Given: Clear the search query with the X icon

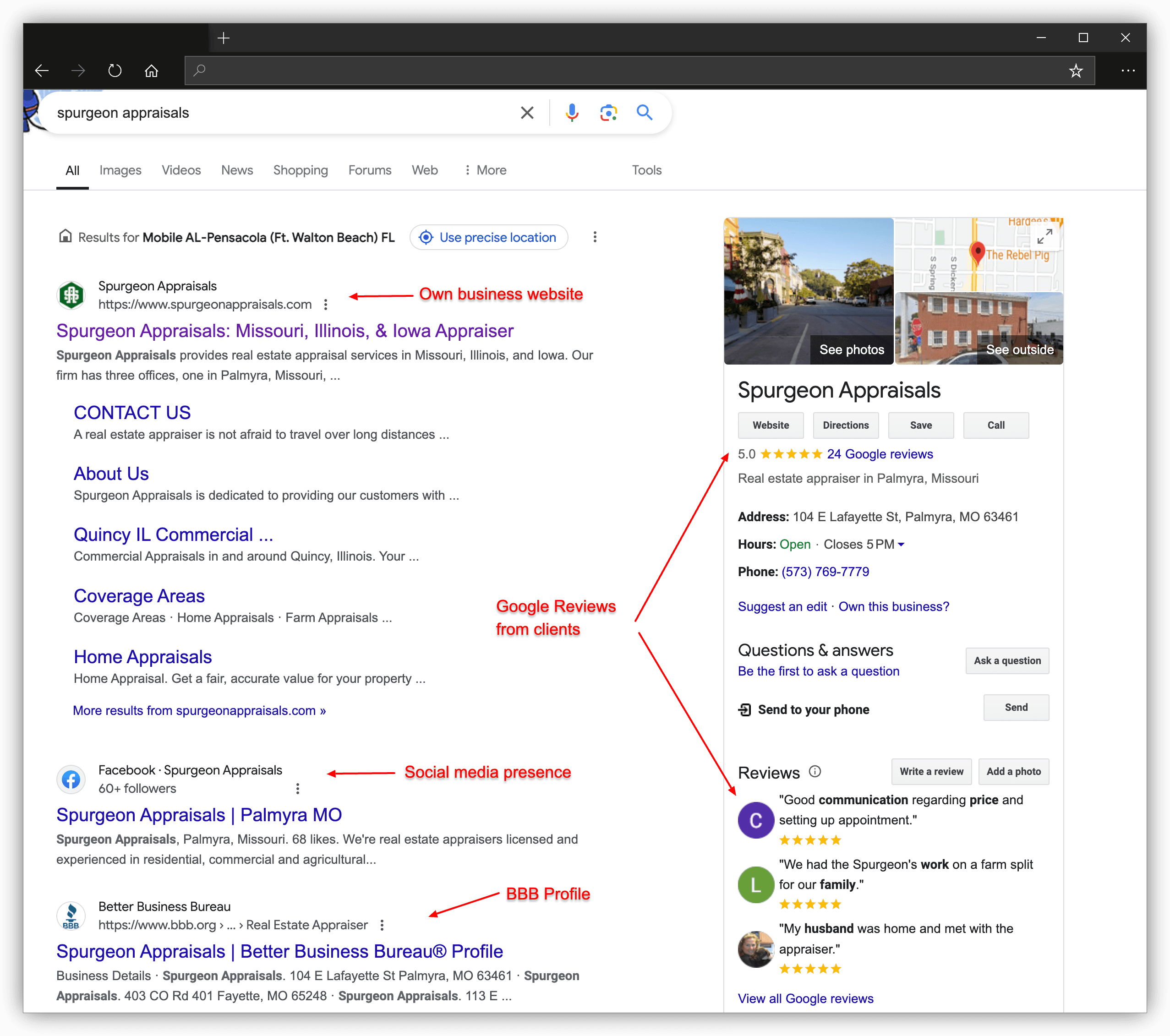Looking at the screenshot, I should pos(527,113).
